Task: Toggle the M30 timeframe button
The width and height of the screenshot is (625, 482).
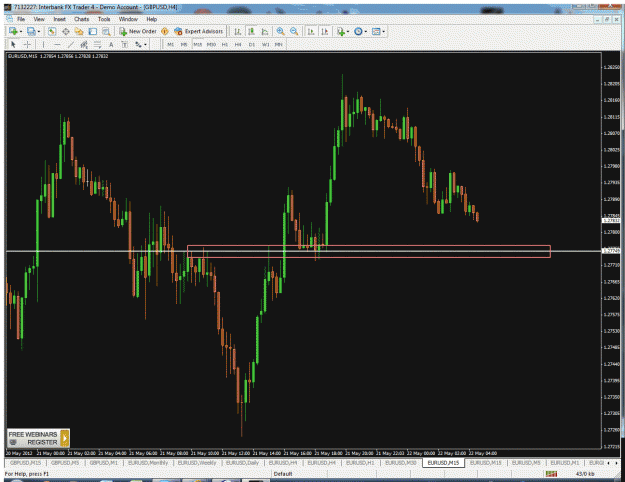Action: [211, 44]
